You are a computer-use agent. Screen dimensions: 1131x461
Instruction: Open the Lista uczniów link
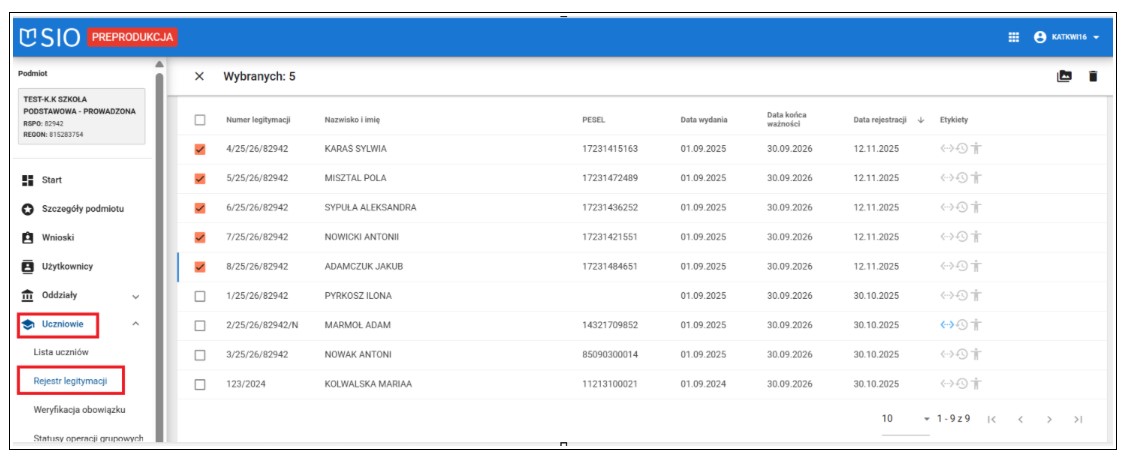(x=61, y=353)
